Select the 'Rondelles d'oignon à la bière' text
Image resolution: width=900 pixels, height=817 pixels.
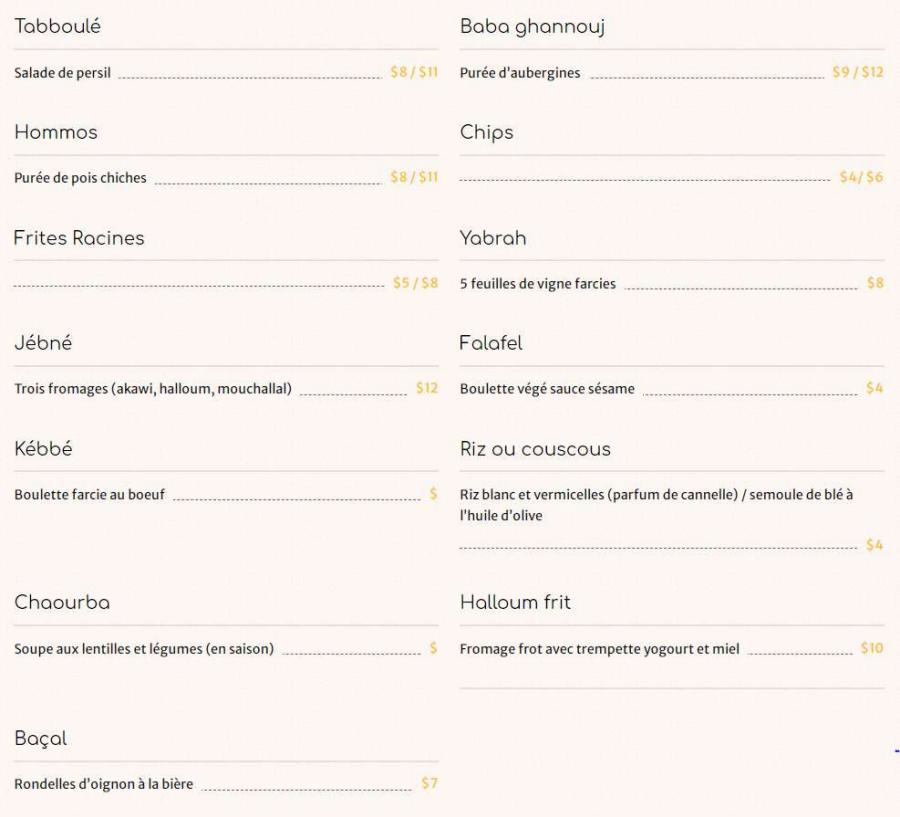click(x=104, y=784)
